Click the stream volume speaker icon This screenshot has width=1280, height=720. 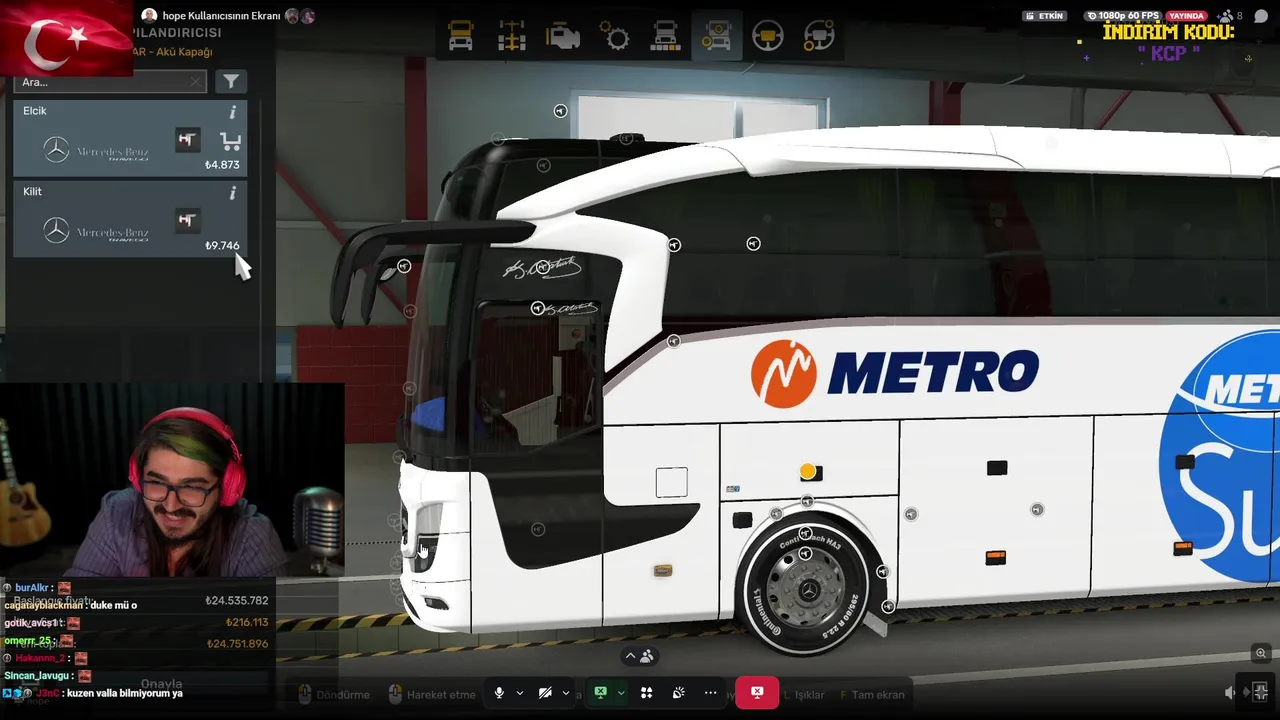pyautogui.click(x=1230, y=692)
